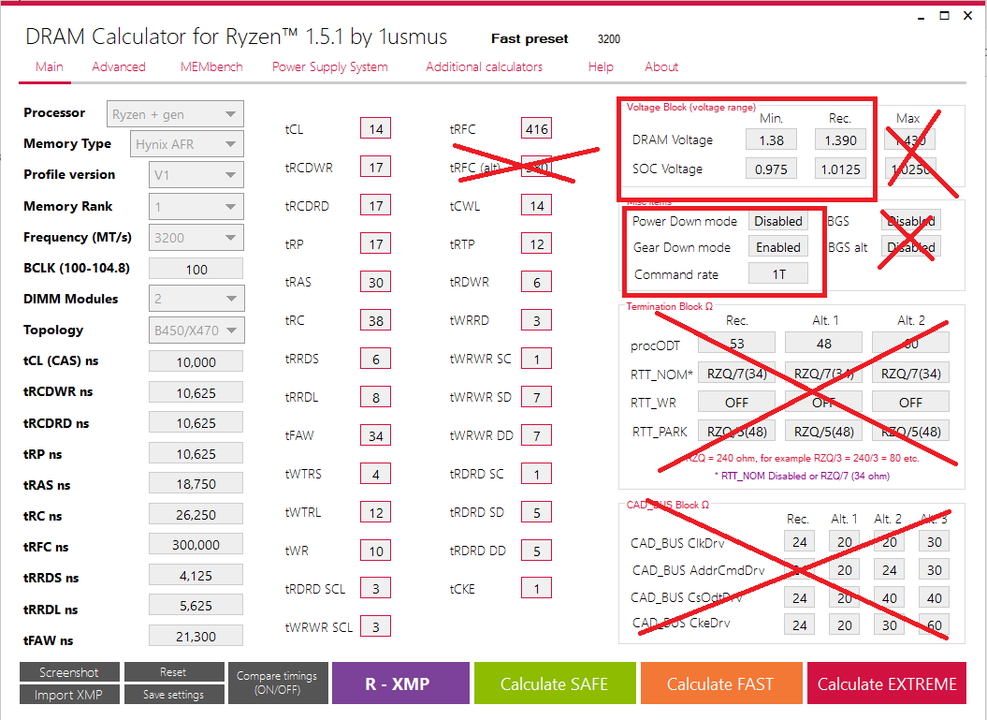
Task: Click Calculate SAFE
Action: click(x=555, y=683)
